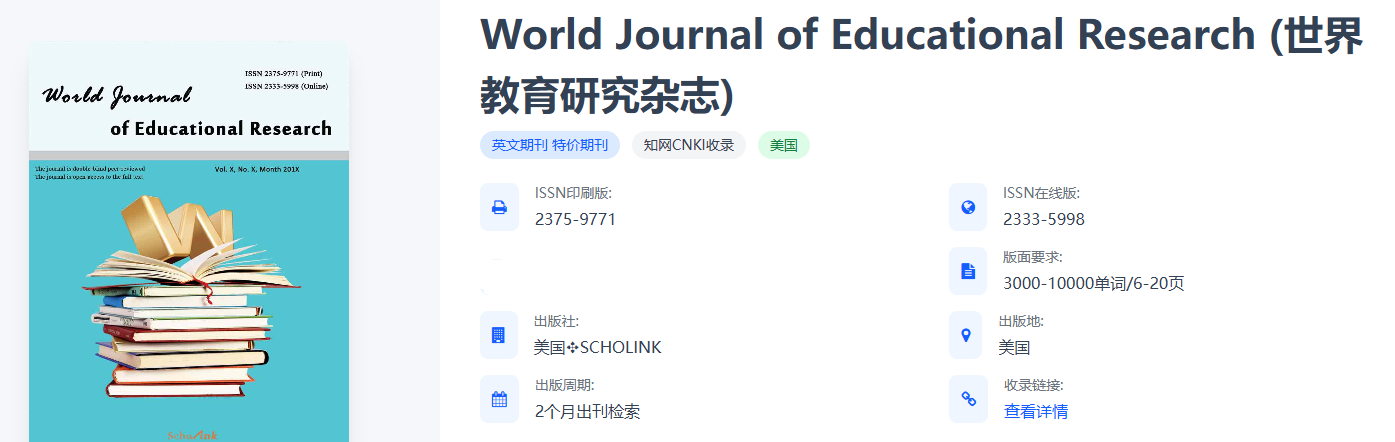
Task: Click the publisher name 美国✣SCHOLINK
Action: pyautogui.click(x=598, y=347)
